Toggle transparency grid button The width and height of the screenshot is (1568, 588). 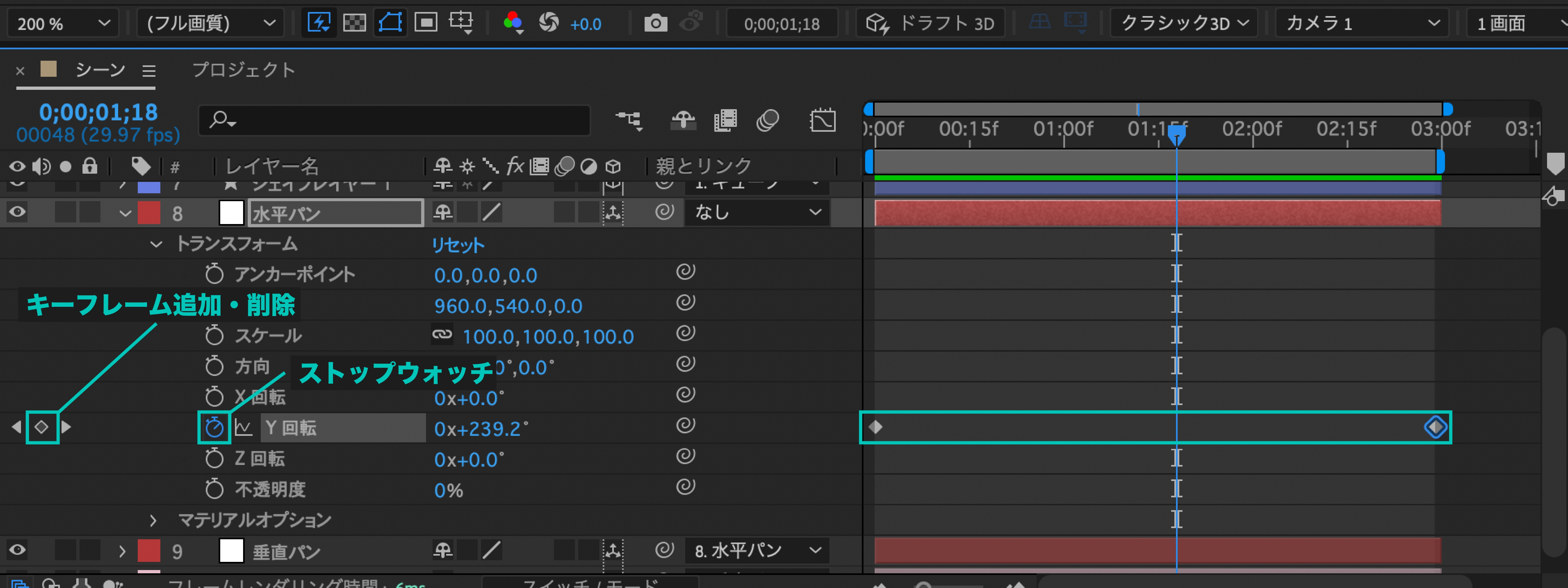pyautogui.click(x=354, y=23)
